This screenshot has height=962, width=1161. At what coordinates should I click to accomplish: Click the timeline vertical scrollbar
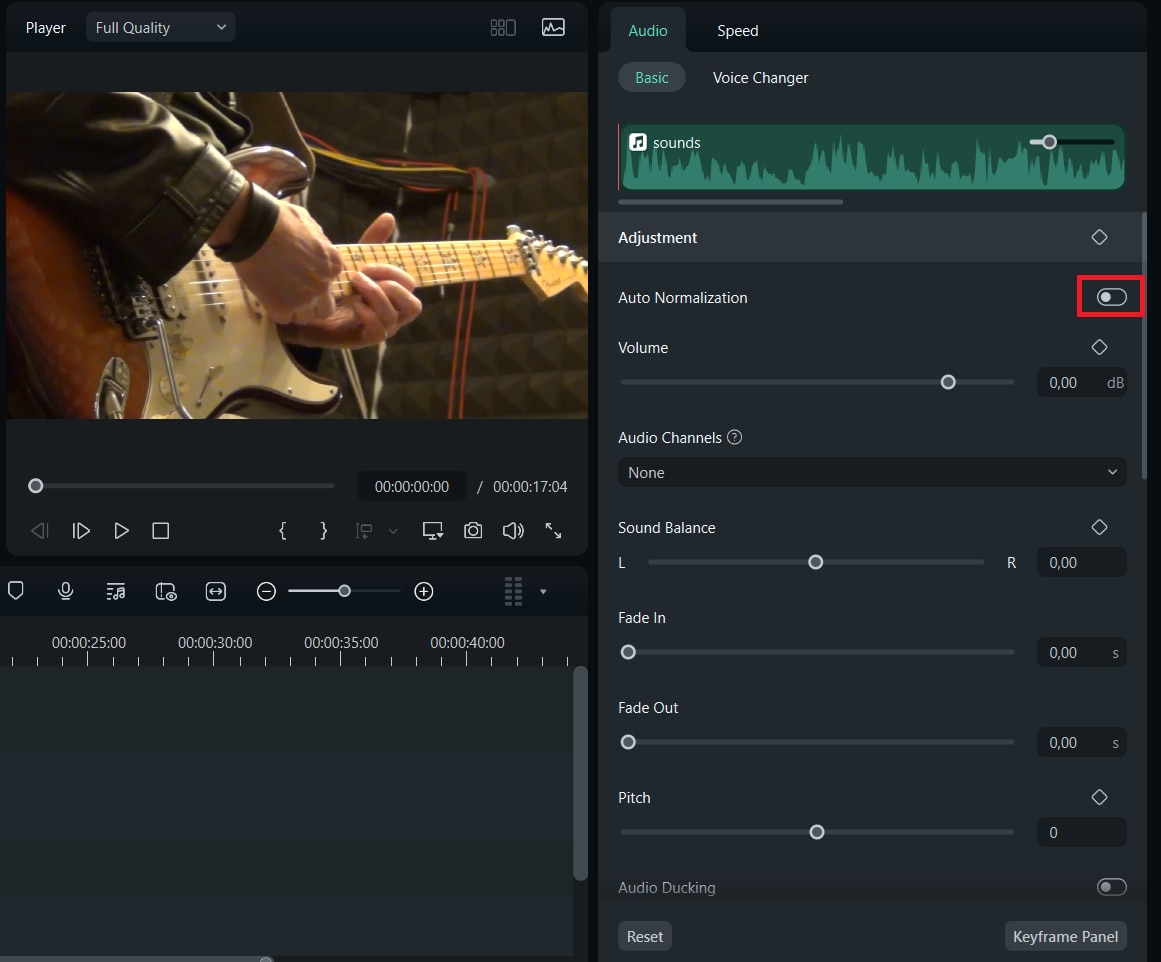click(x=580, y=772)
